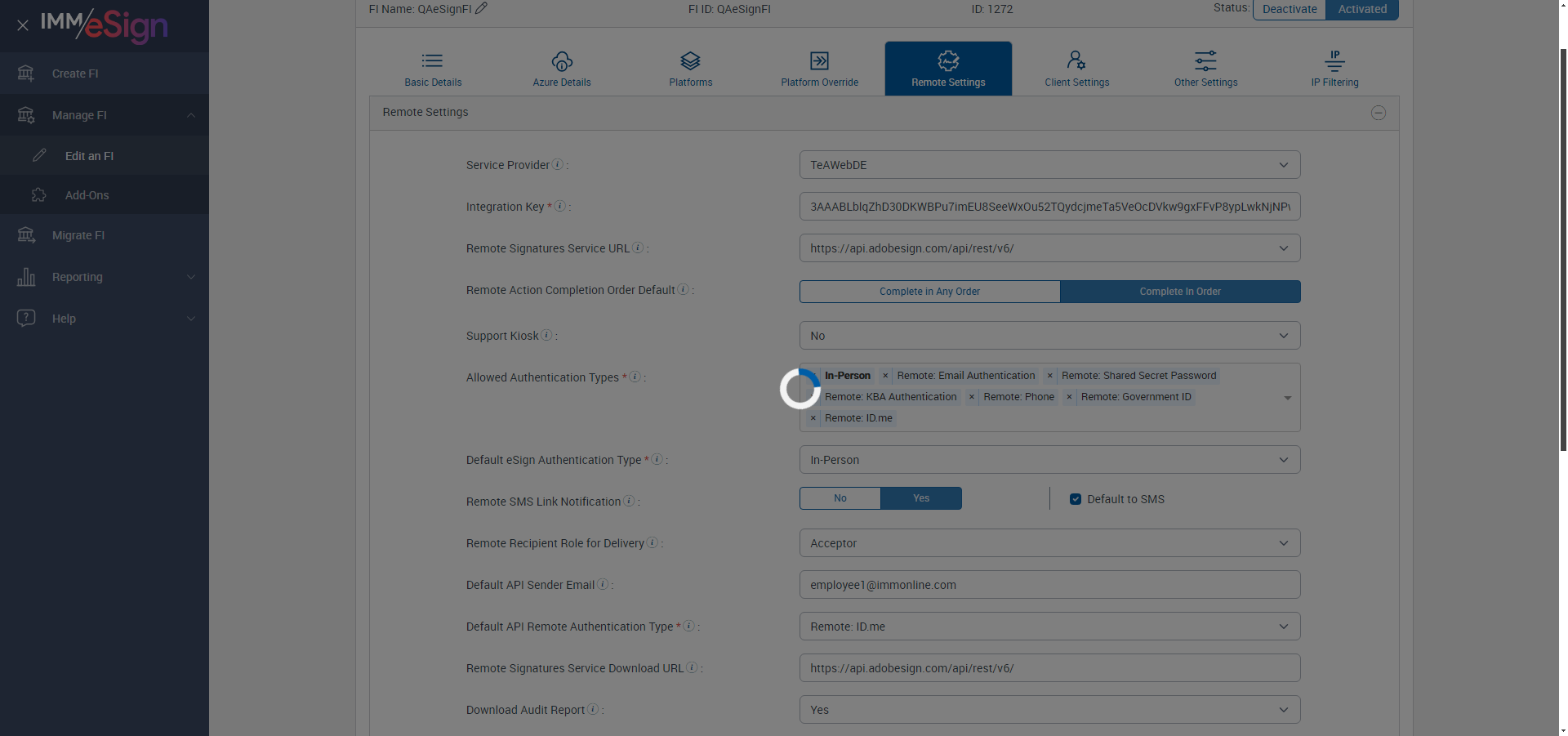Image resolution: width=1568 pixels, height=736 pixels.
Task: Open the Remote Signatures Service URL dropdown
Action: coord(1049,248)
